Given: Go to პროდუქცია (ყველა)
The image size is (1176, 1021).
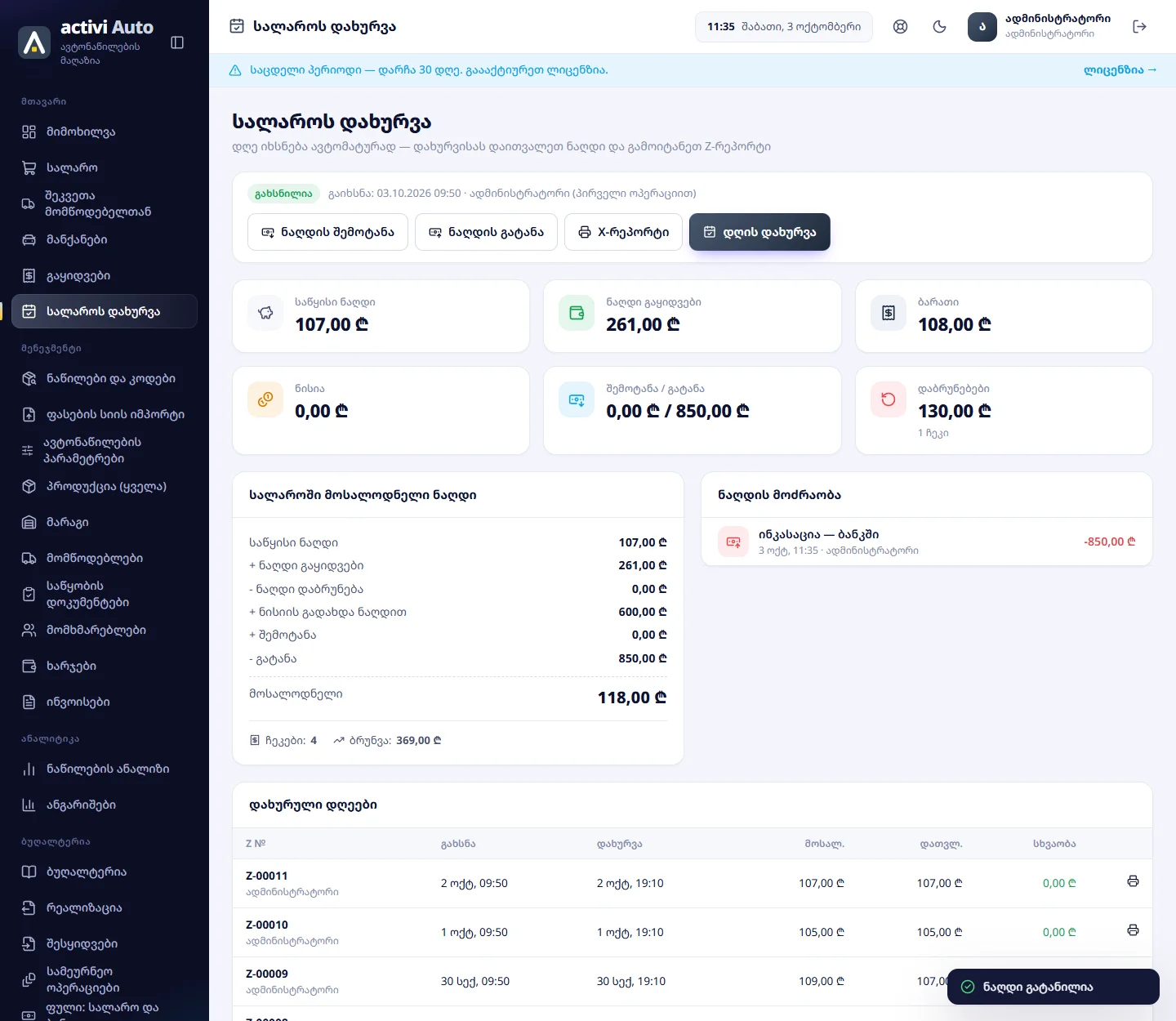Looking at the screenshot, I should pos(105,486).
